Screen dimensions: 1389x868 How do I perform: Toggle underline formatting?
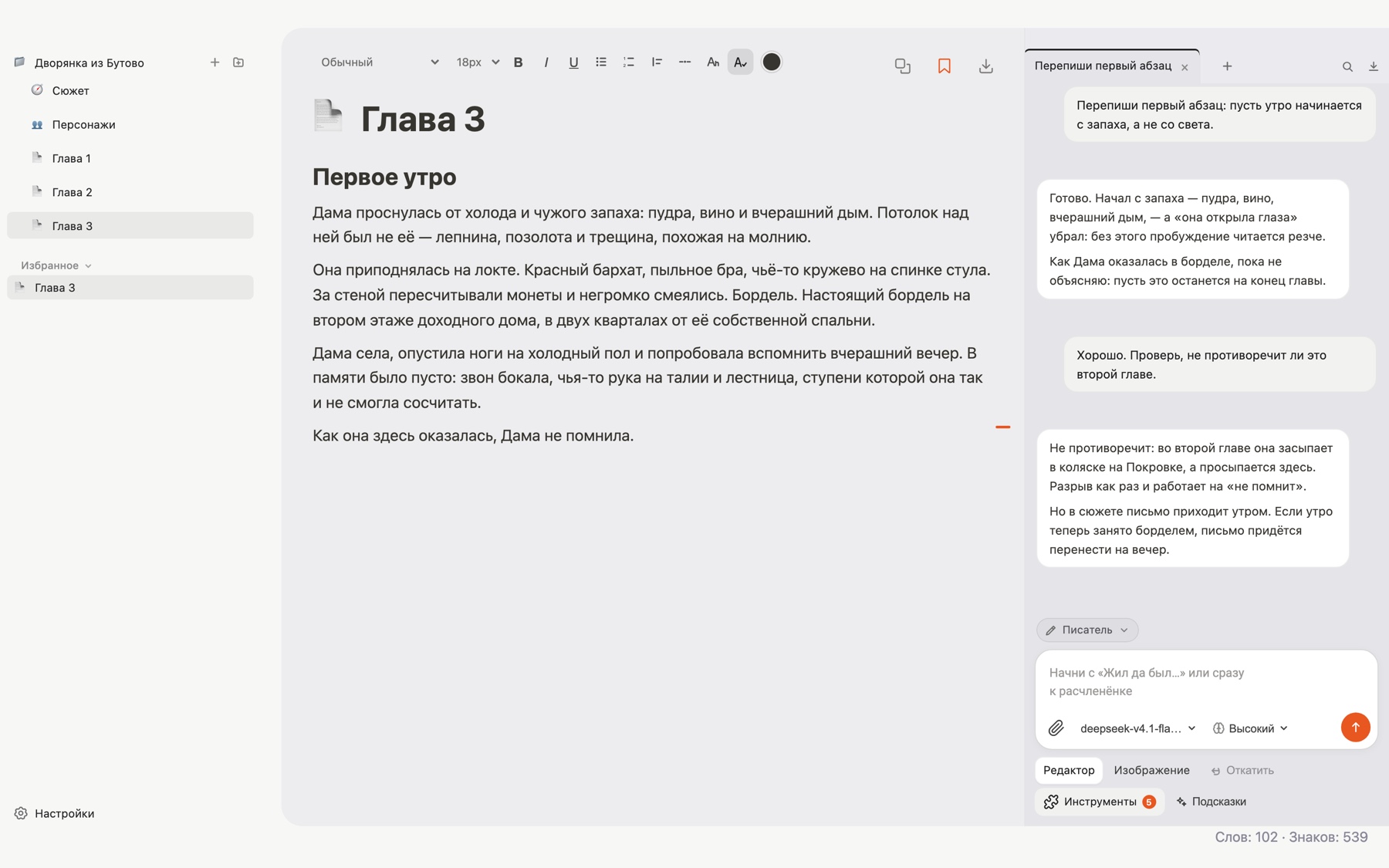(573, 62)
